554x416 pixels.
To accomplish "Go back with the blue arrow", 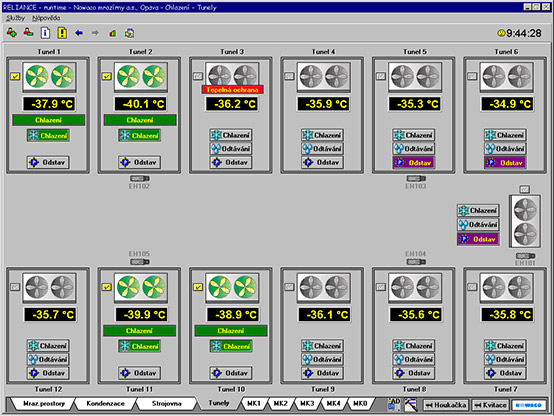I will click(79, 33).
